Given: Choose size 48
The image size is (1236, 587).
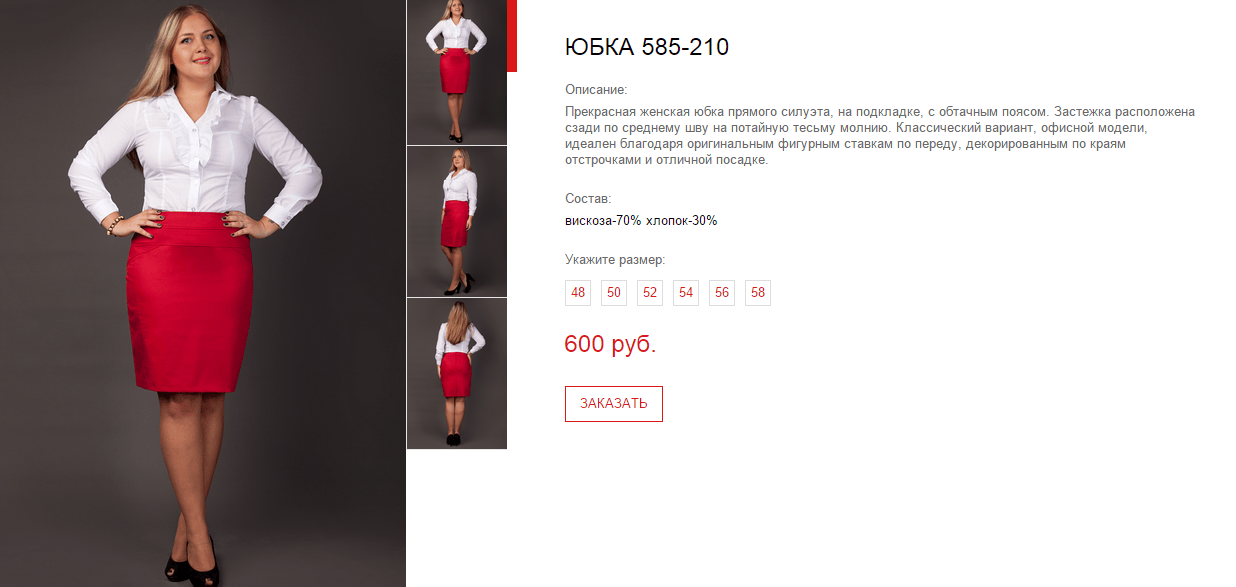Looking at the screenshot, I should coord(578,293).
